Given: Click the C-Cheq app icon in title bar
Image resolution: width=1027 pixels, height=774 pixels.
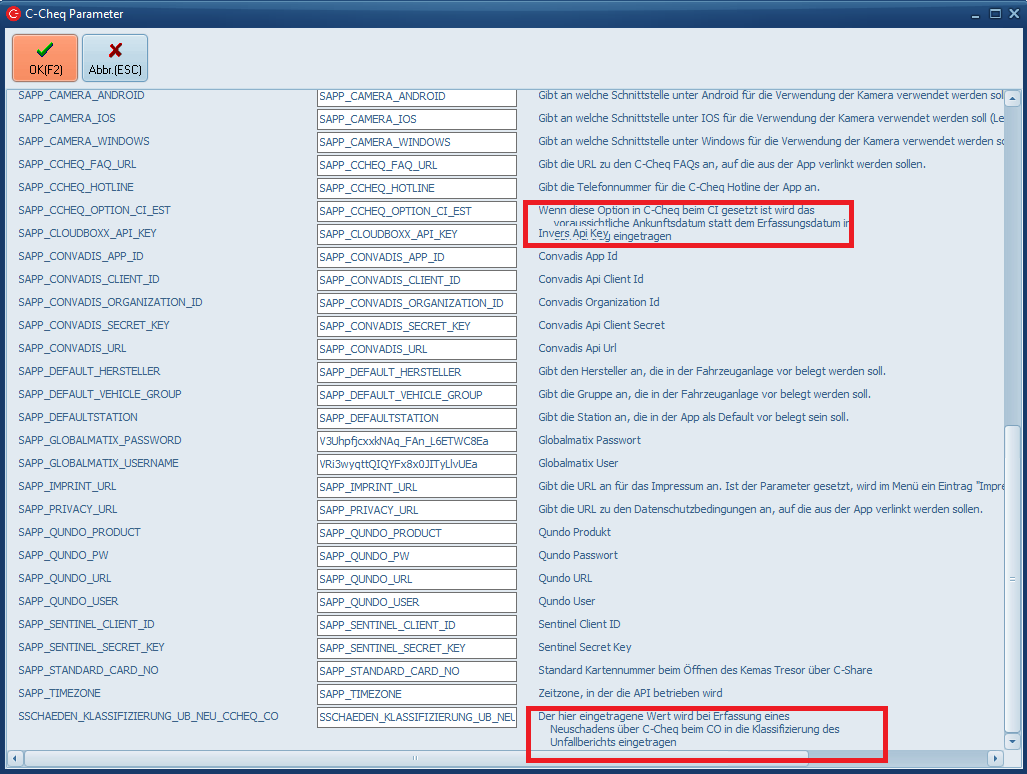Looking at the screenshot, I should coord(13,14).
